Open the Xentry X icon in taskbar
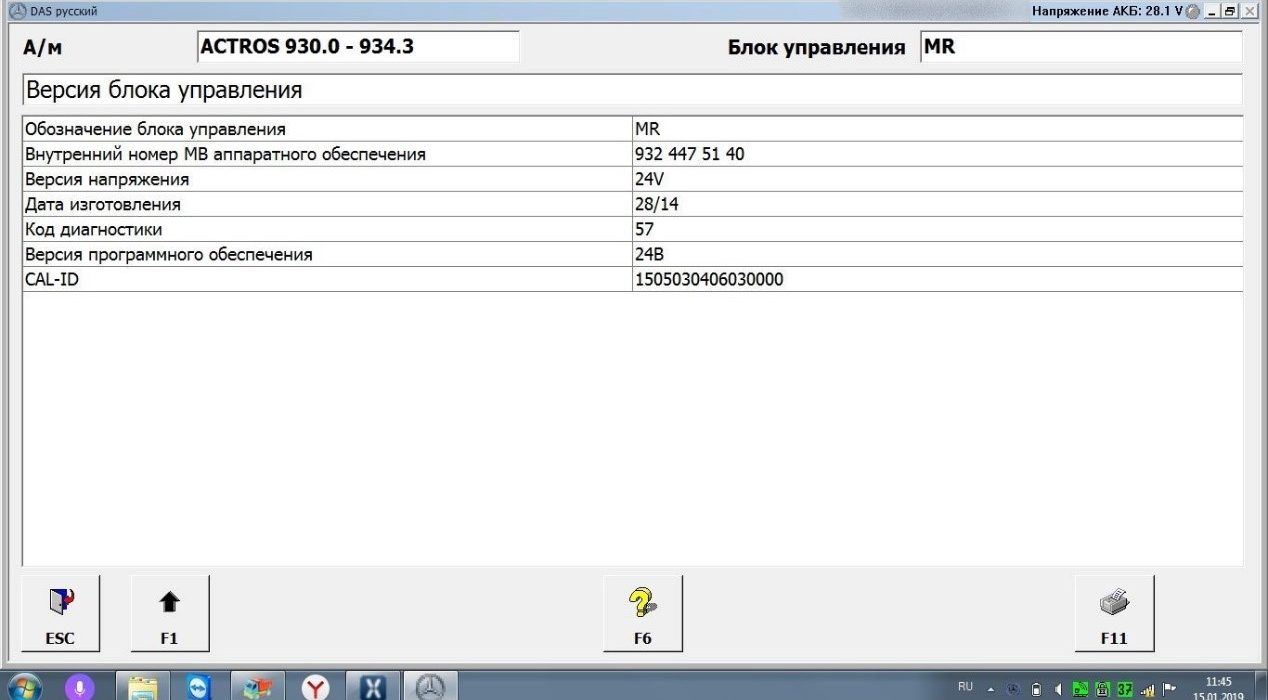The height and width of the screenshot is (700, 1268). (x=373, y=687)
